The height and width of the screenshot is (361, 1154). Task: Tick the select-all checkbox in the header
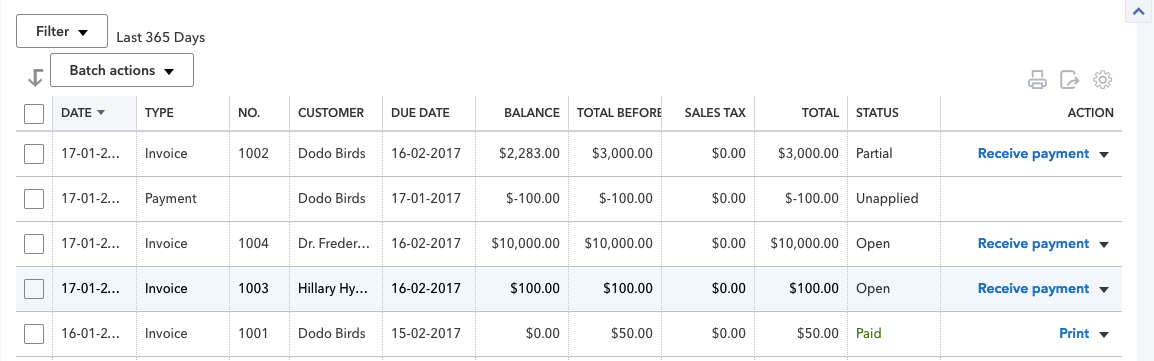[x=34, y=114]
